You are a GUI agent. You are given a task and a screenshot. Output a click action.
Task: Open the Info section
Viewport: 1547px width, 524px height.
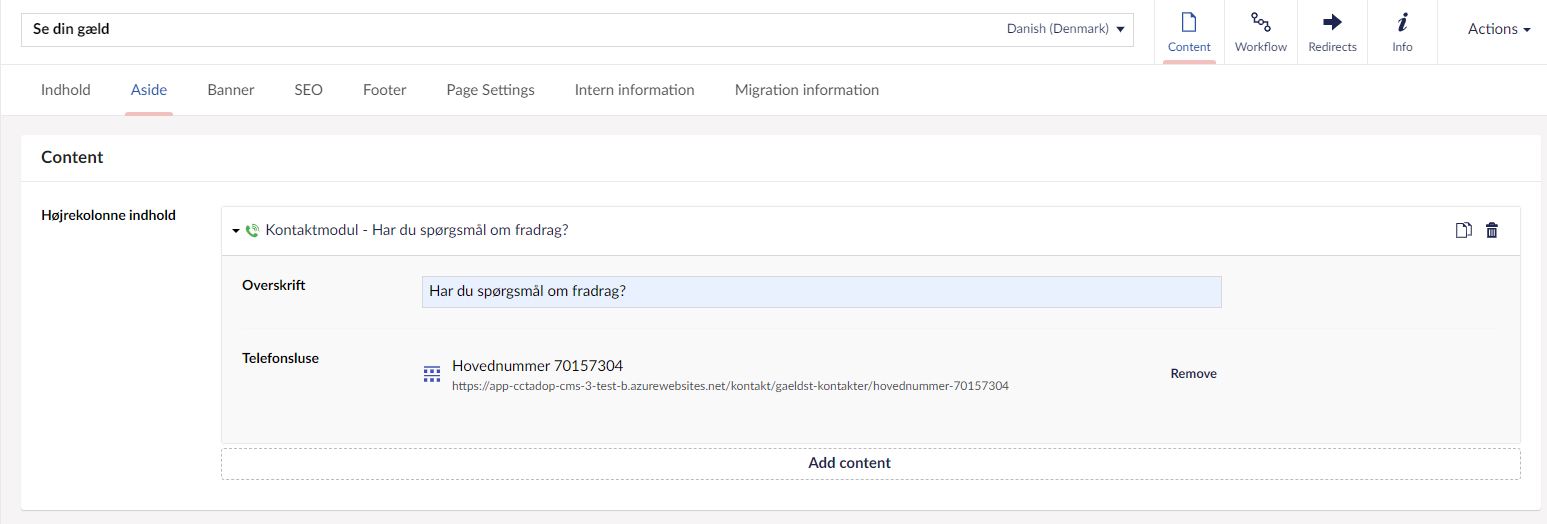[1402, 32]
